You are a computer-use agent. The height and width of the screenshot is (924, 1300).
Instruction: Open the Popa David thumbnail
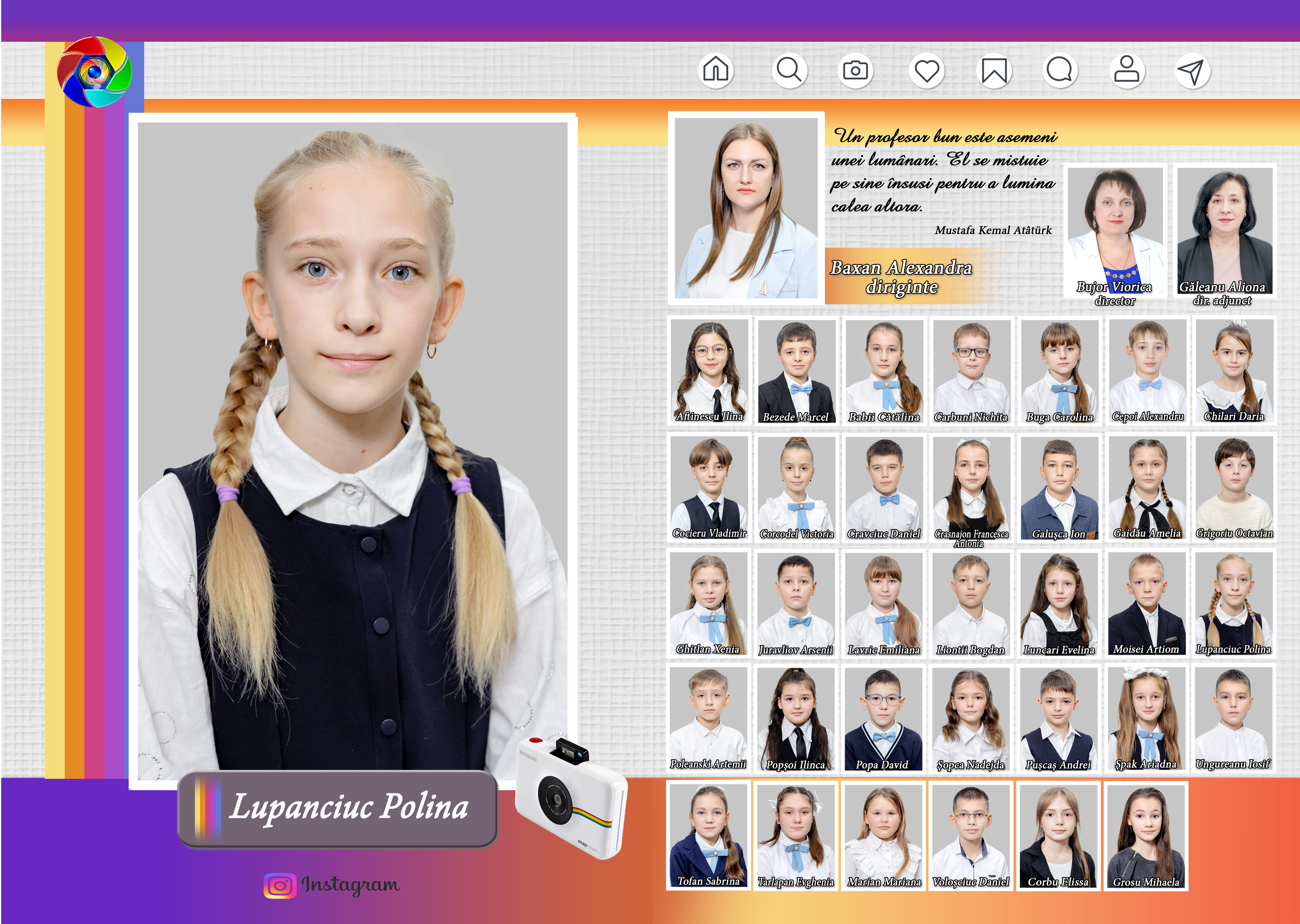pos(883,719)
